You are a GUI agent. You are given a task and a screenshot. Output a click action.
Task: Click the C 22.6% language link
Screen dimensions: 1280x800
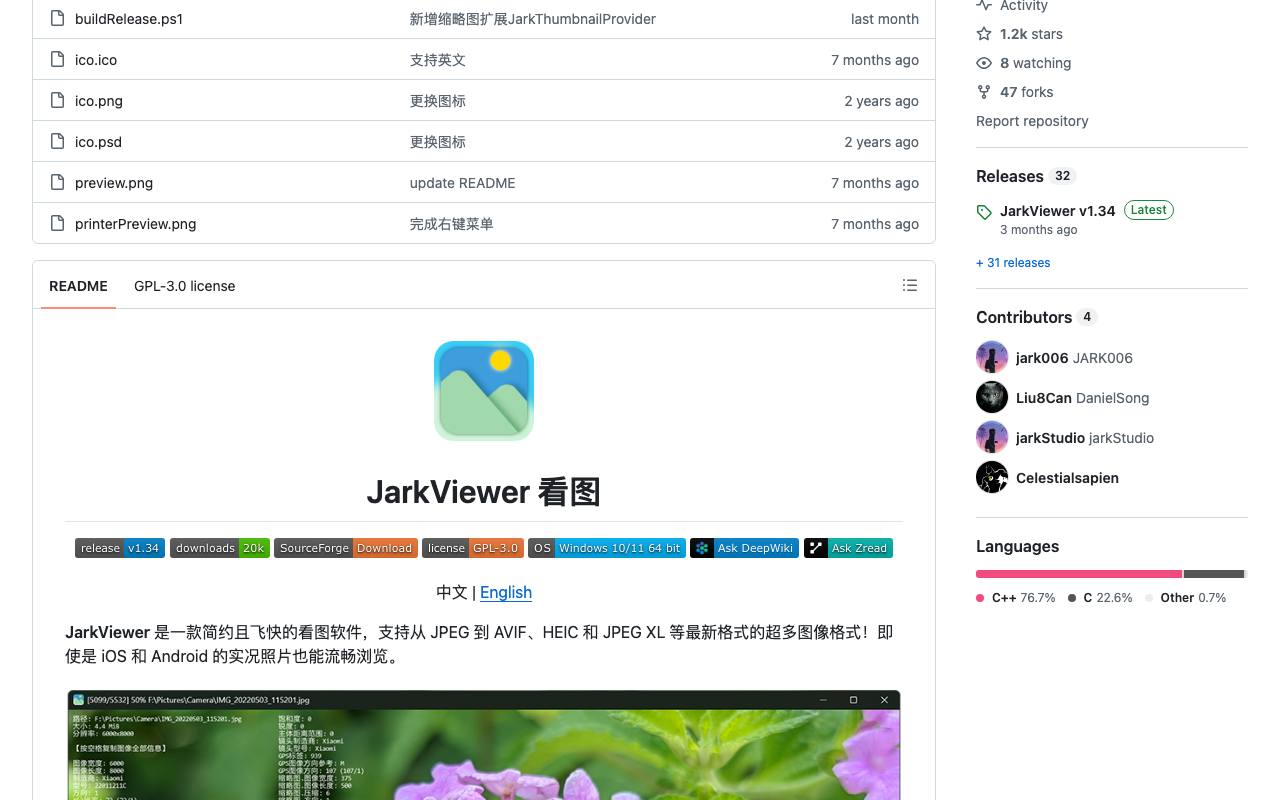click(1100, 598)
